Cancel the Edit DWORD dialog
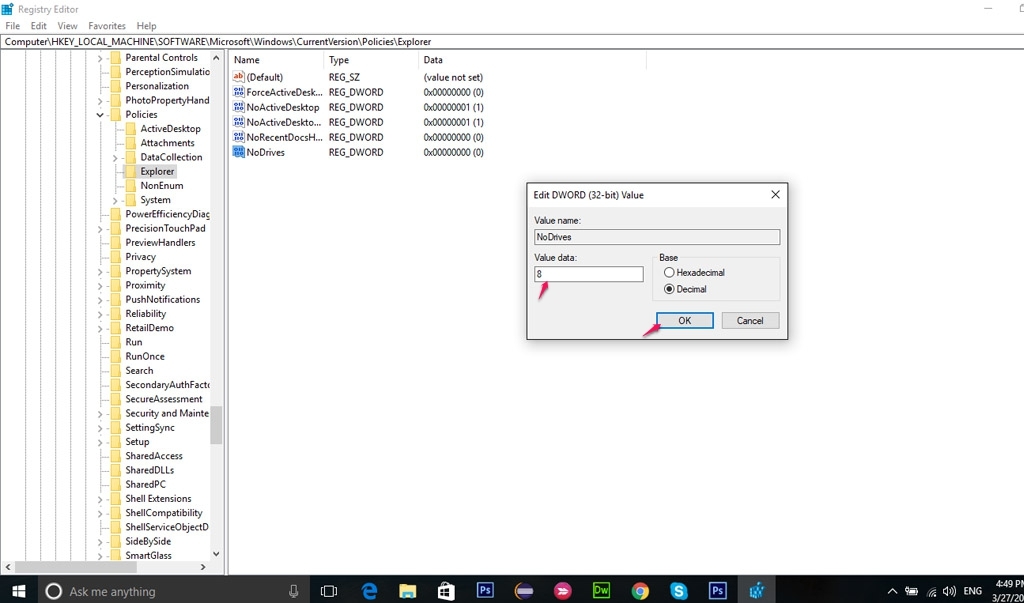Image resolution: width=1024 pixels, height=603 pixels. pyautogui.click(x=750, y=321)
